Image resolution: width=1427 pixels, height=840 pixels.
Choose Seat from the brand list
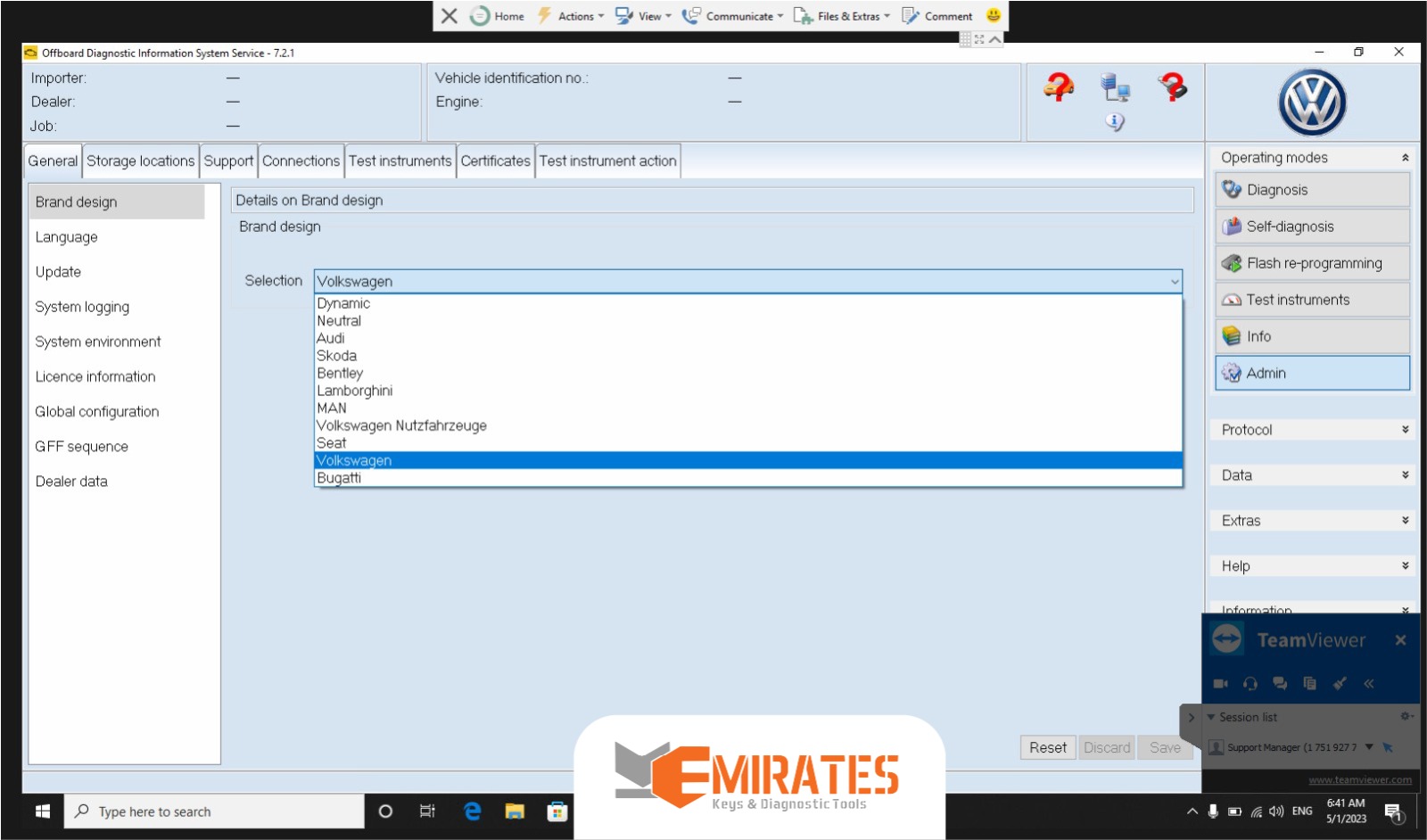click(748, 443)
